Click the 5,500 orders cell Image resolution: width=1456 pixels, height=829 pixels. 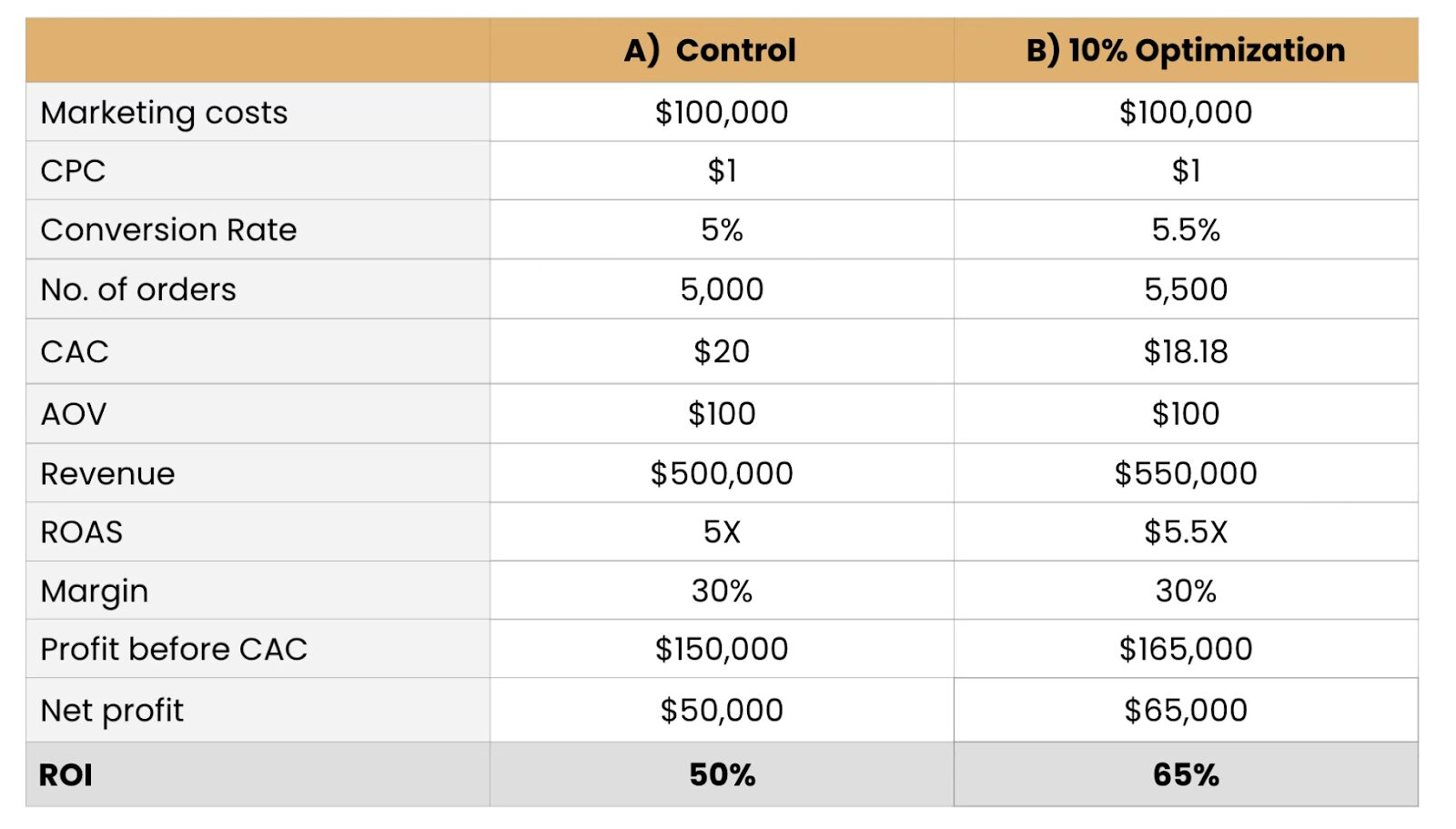coord(1185,289)
